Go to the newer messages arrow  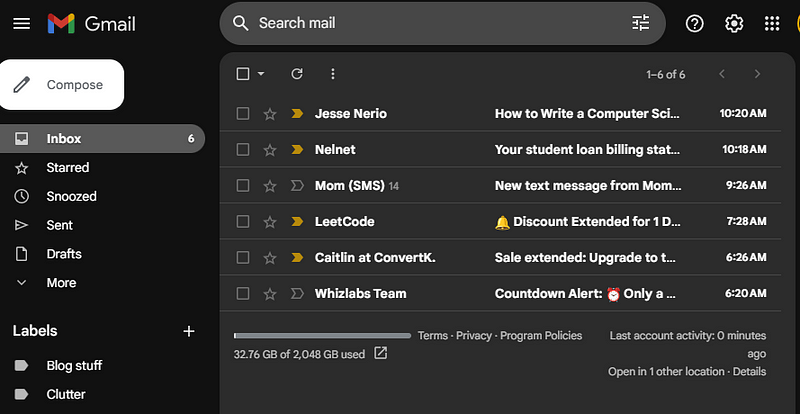tap(721, 74)
